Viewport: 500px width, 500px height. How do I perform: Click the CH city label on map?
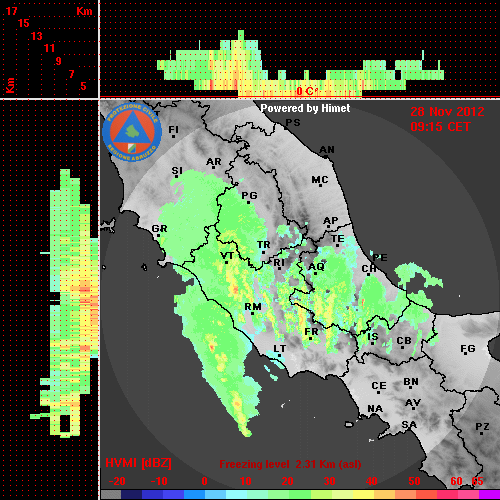tap(369, 268)
